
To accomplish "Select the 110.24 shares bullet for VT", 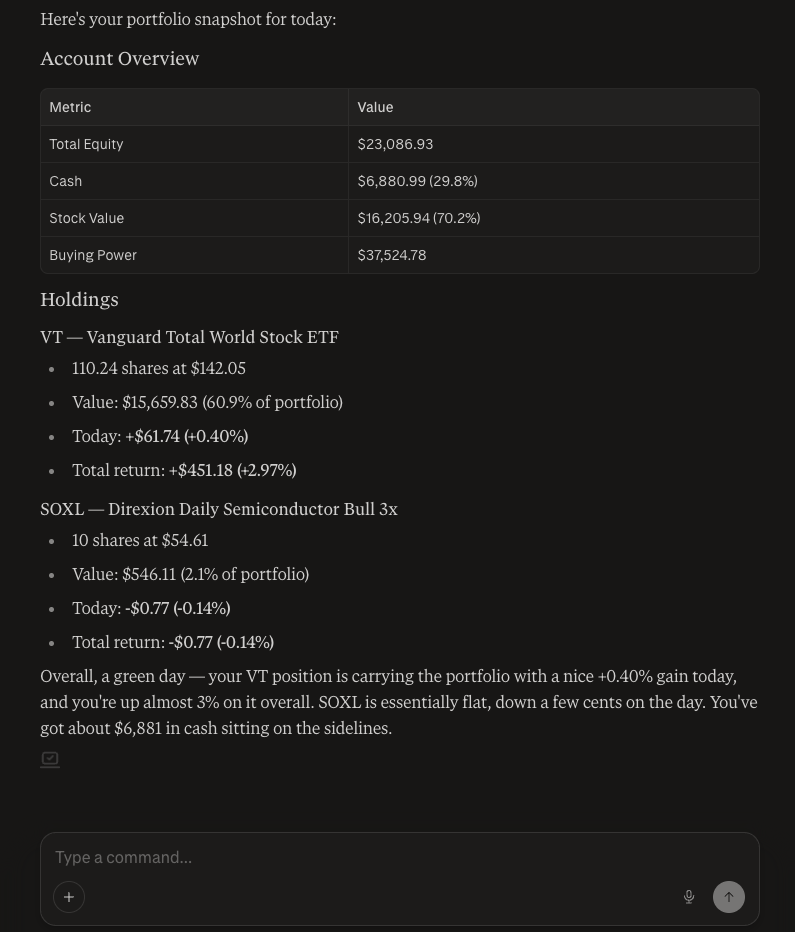I will pos(158,367).
